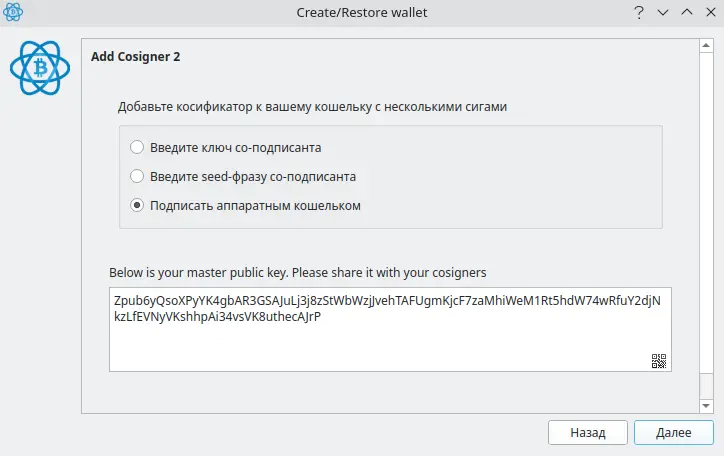Image resolution: width=724 pixels, height=456 pixels.
Task: Click the Zpub master public key text
Action: pos(387,308)
